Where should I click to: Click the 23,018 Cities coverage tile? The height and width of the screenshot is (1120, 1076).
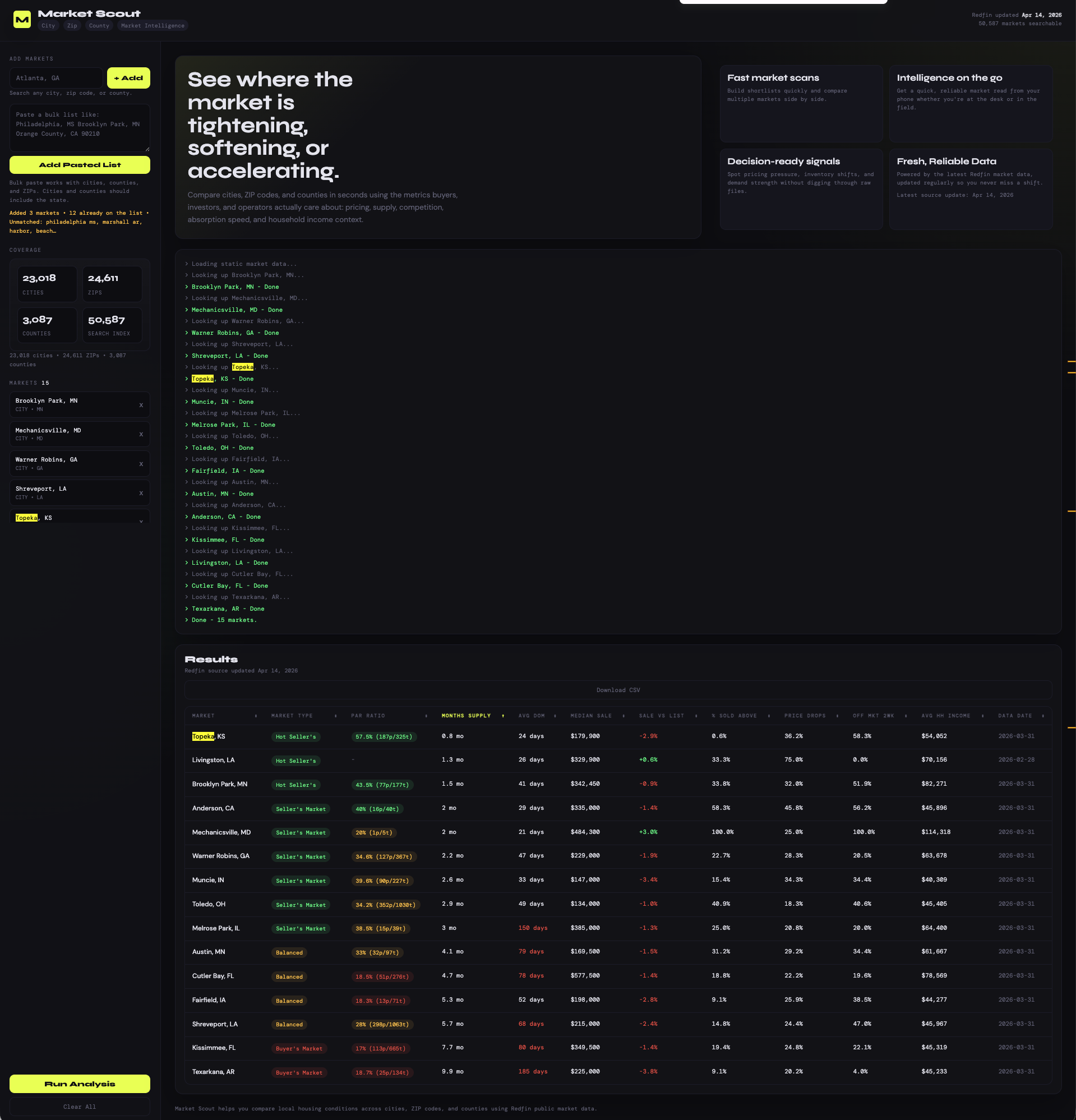coord(47,284)
